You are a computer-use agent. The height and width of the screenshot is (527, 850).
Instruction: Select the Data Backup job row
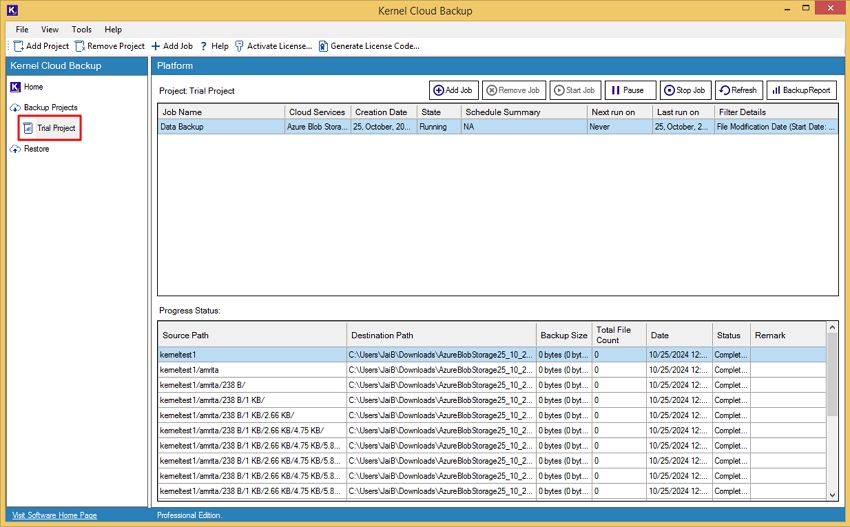(x=498, y=127)
